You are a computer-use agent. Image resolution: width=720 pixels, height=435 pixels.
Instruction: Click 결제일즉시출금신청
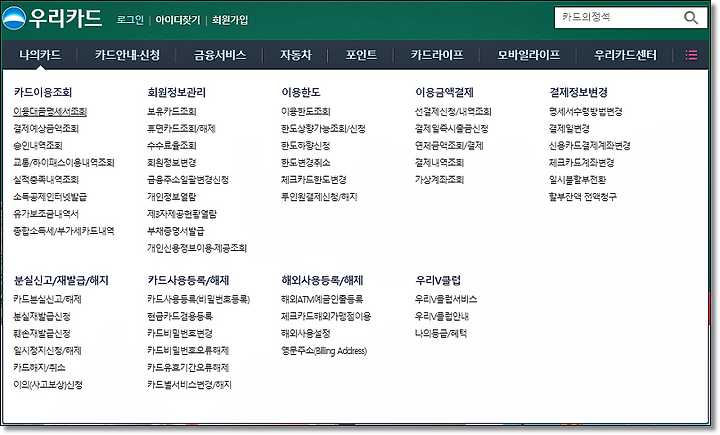[452, 129]
